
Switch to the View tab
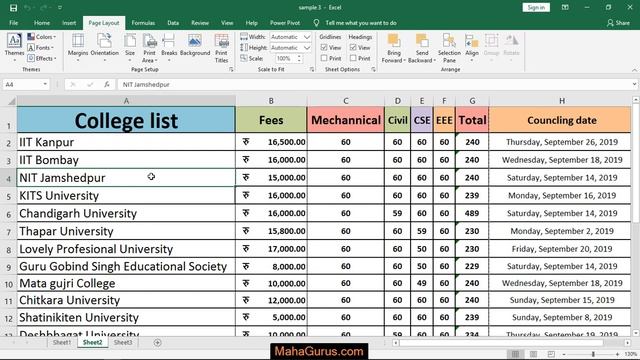(x=227, y=23)
